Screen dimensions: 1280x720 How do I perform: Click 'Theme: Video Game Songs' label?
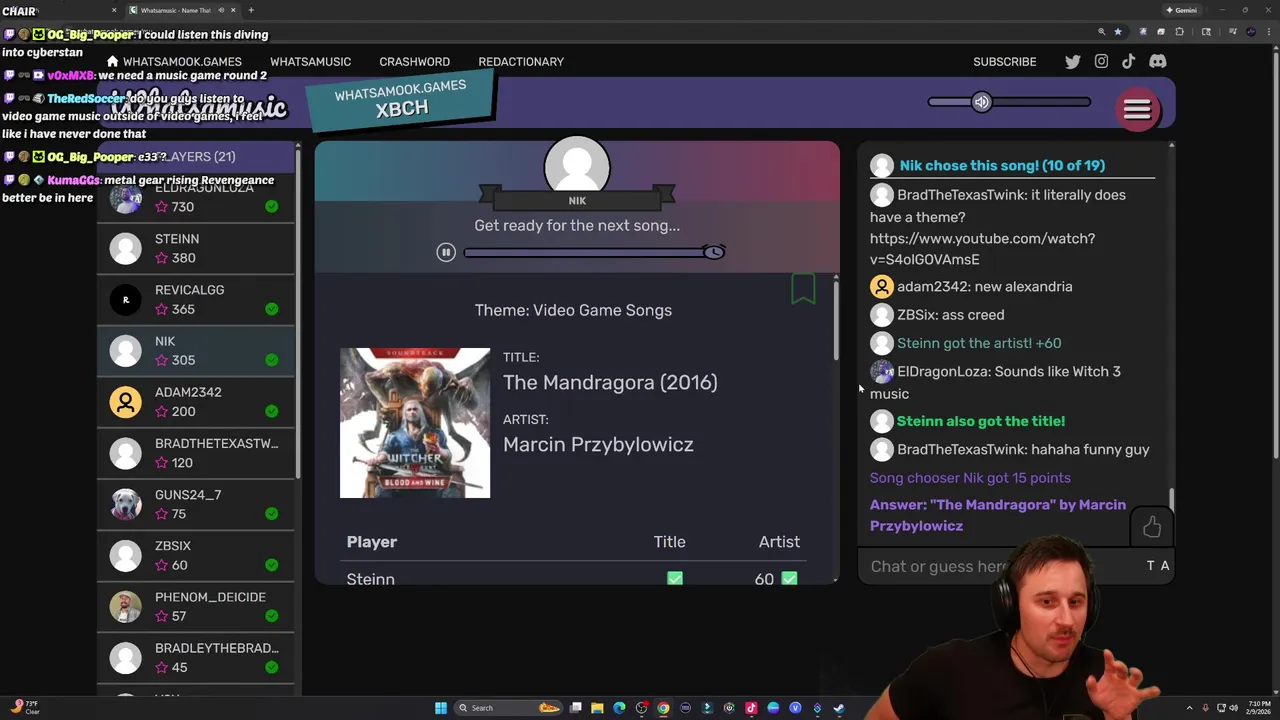(x=573, y=310)
